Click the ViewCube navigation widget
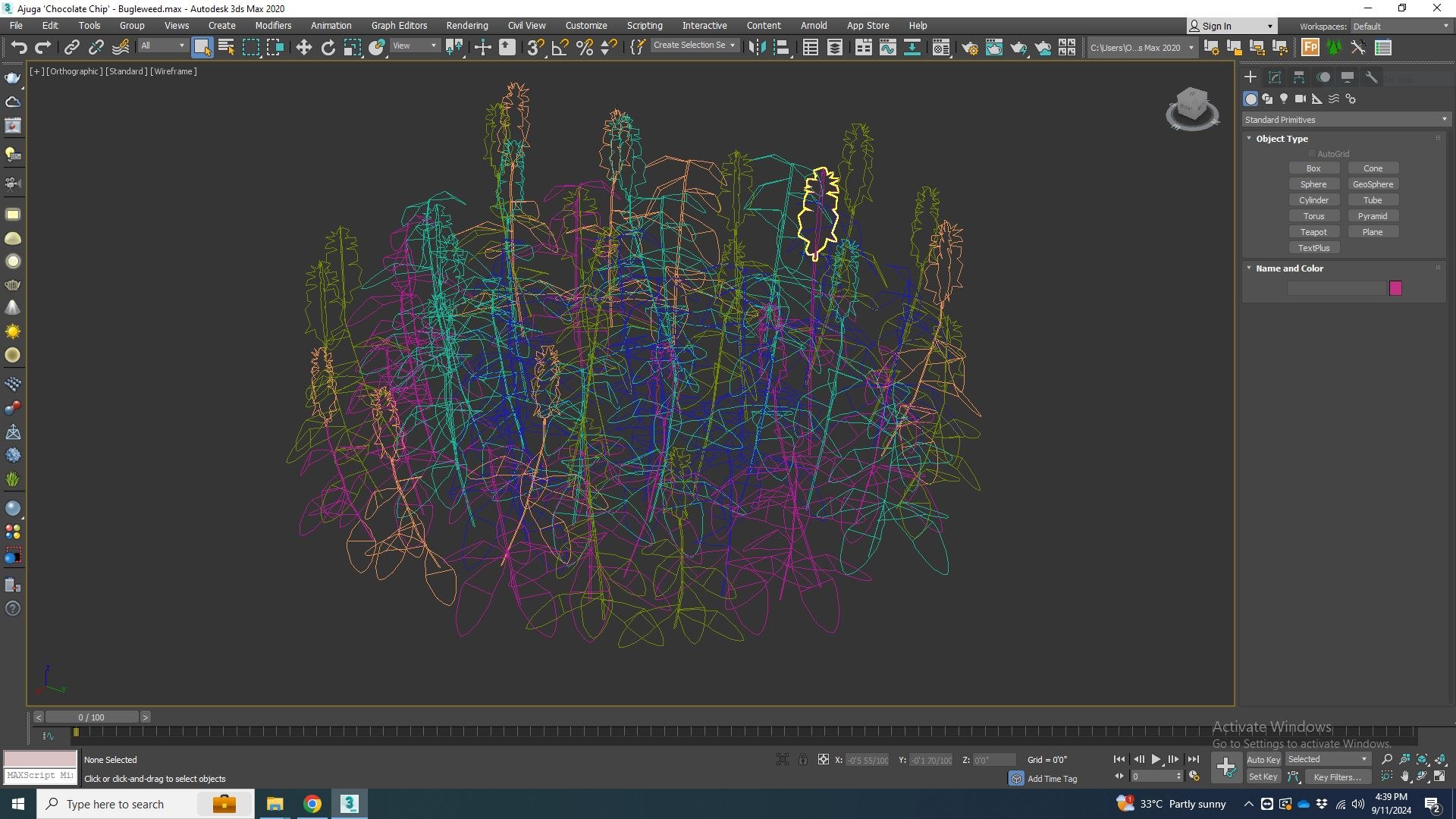Image resolution: width=1456 pixels, height=819 pixels. [1192, 108]
